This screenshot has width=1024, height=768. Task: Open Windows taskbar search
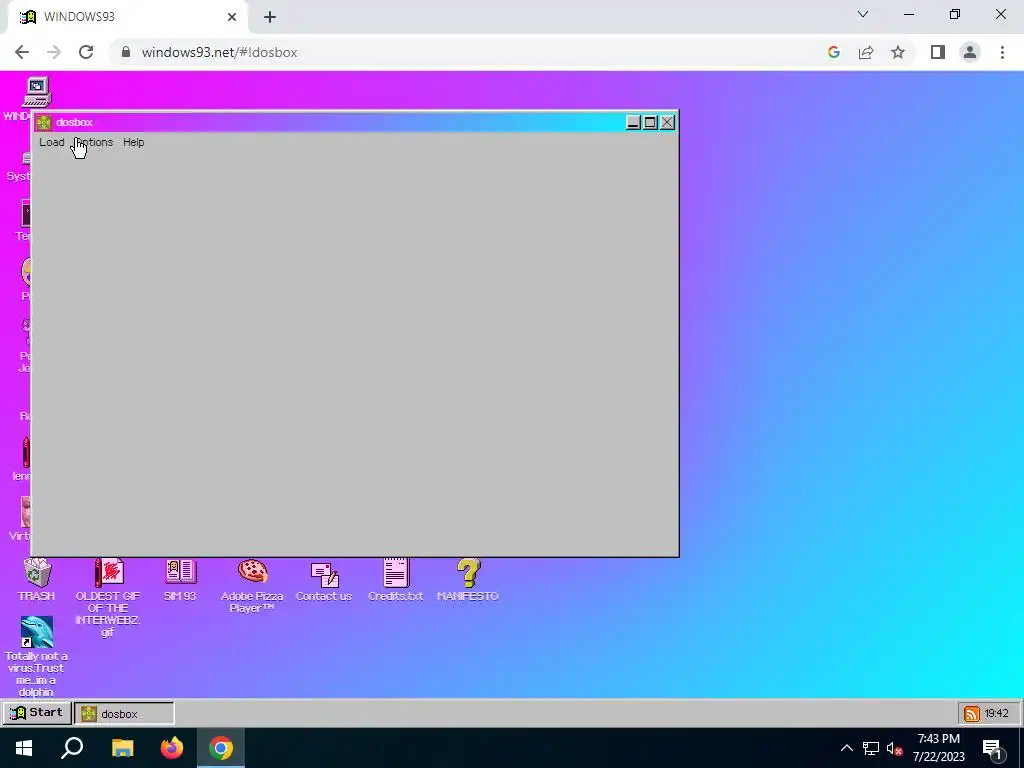click(x=72, y=748)
